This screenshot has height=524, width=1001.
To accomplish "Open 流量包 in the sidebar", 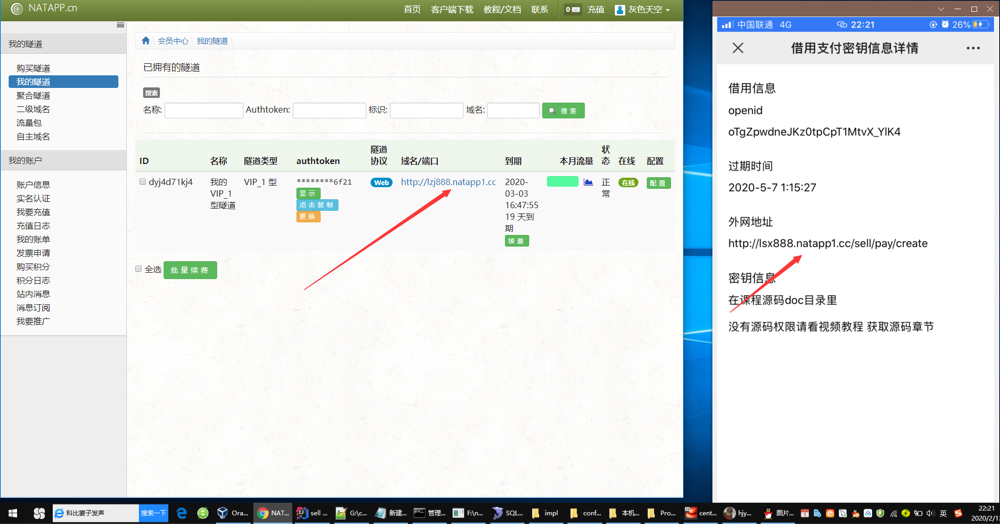I will pyautogui.click(x=29, y=123).
